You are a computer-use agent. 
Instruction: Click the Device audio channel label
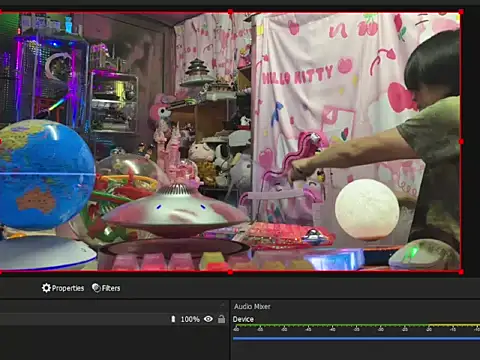pos(243,319)
